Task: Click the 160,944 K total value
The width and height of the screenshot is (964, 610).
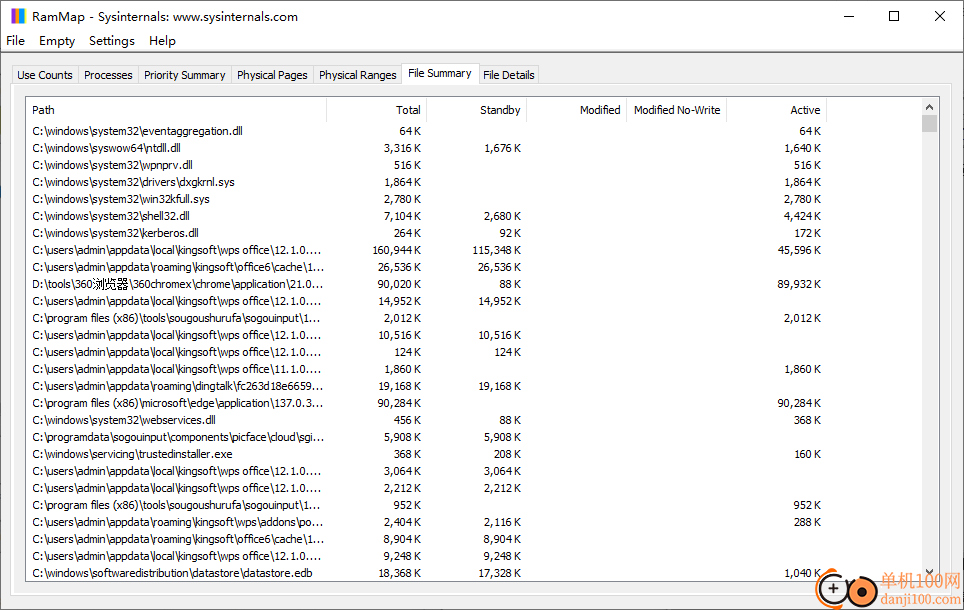Action: click(x=397, y=250)
